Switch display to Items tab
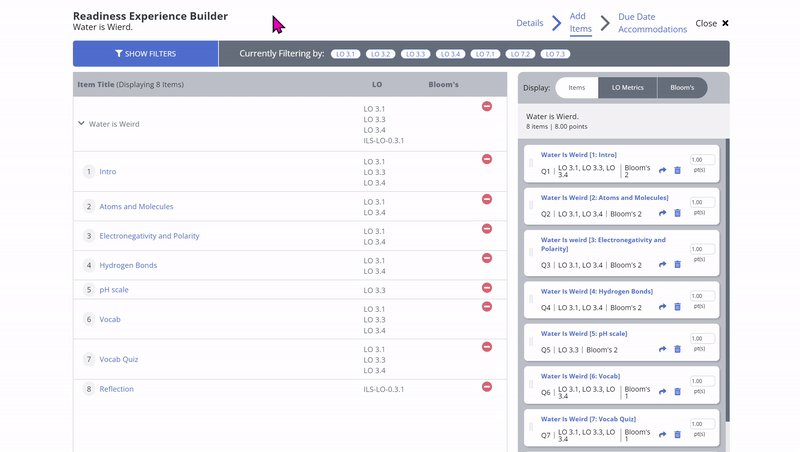Viewport: 800px width, 452px height. tap(577, 88)
